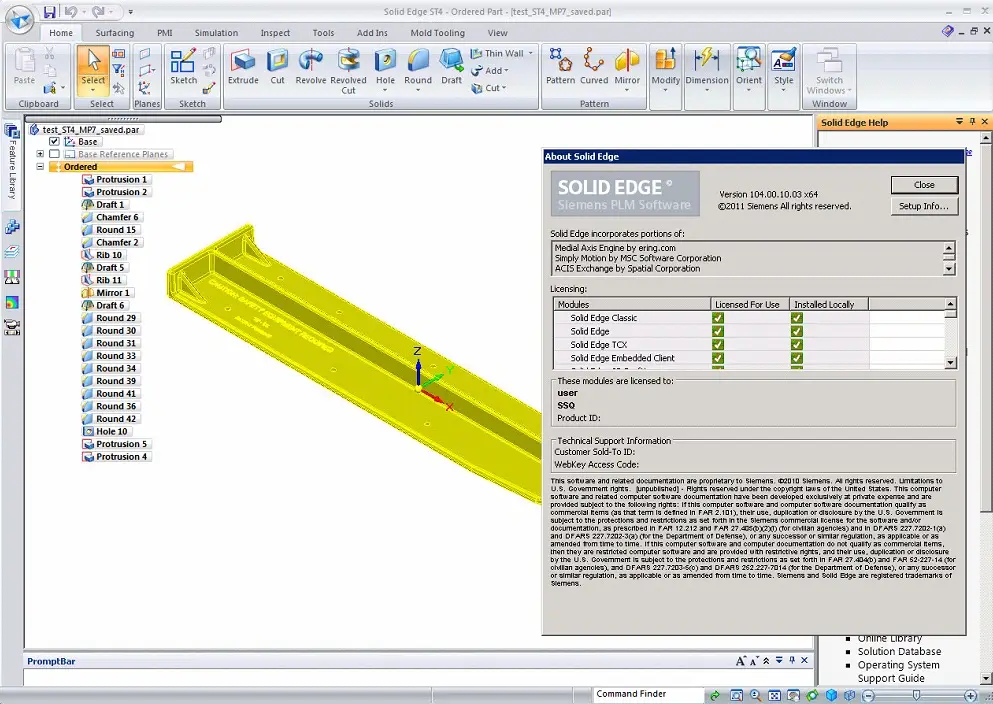Collapse the Ordered tree node

(x=40, y=167)
